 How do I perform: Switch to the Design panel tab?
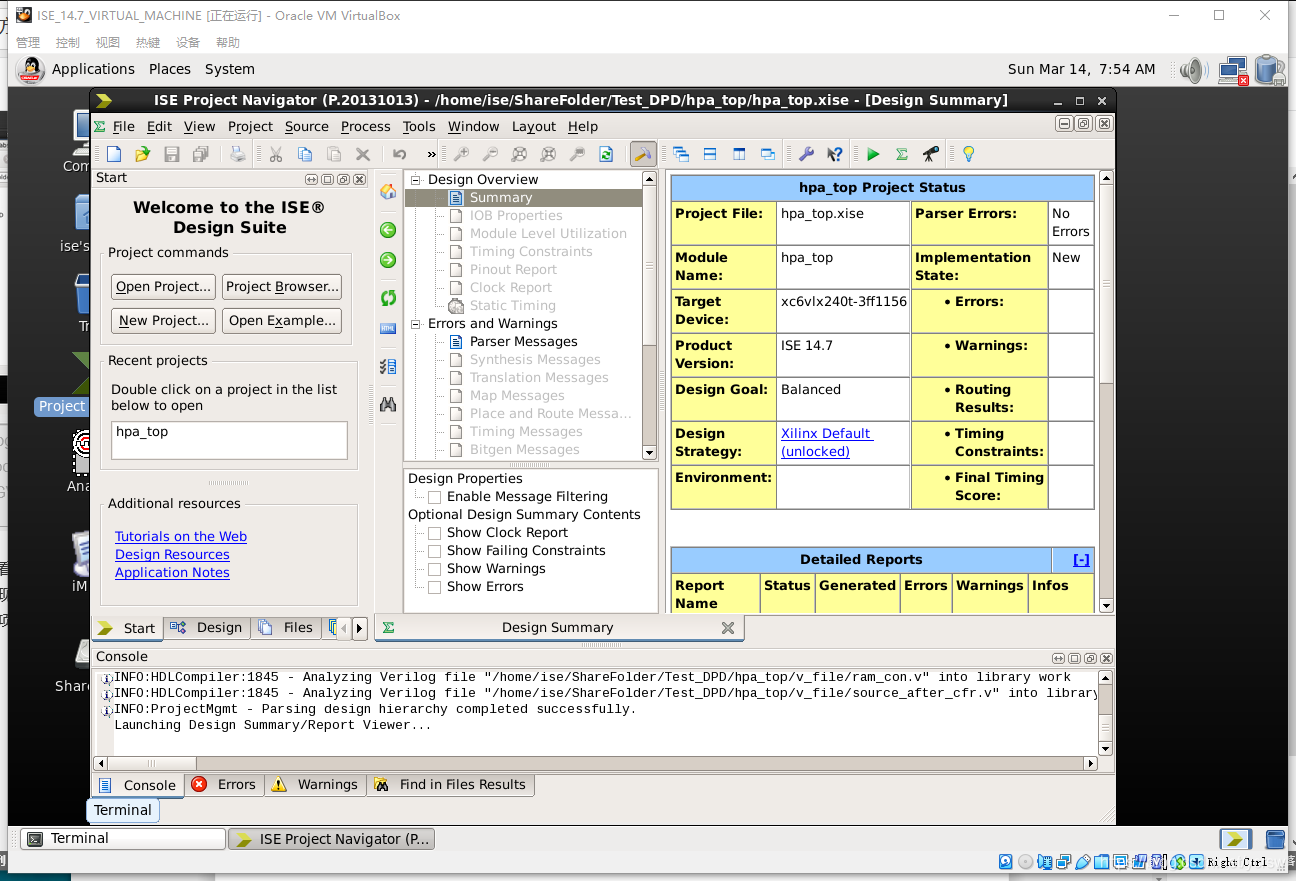click(x=206, y=628)
